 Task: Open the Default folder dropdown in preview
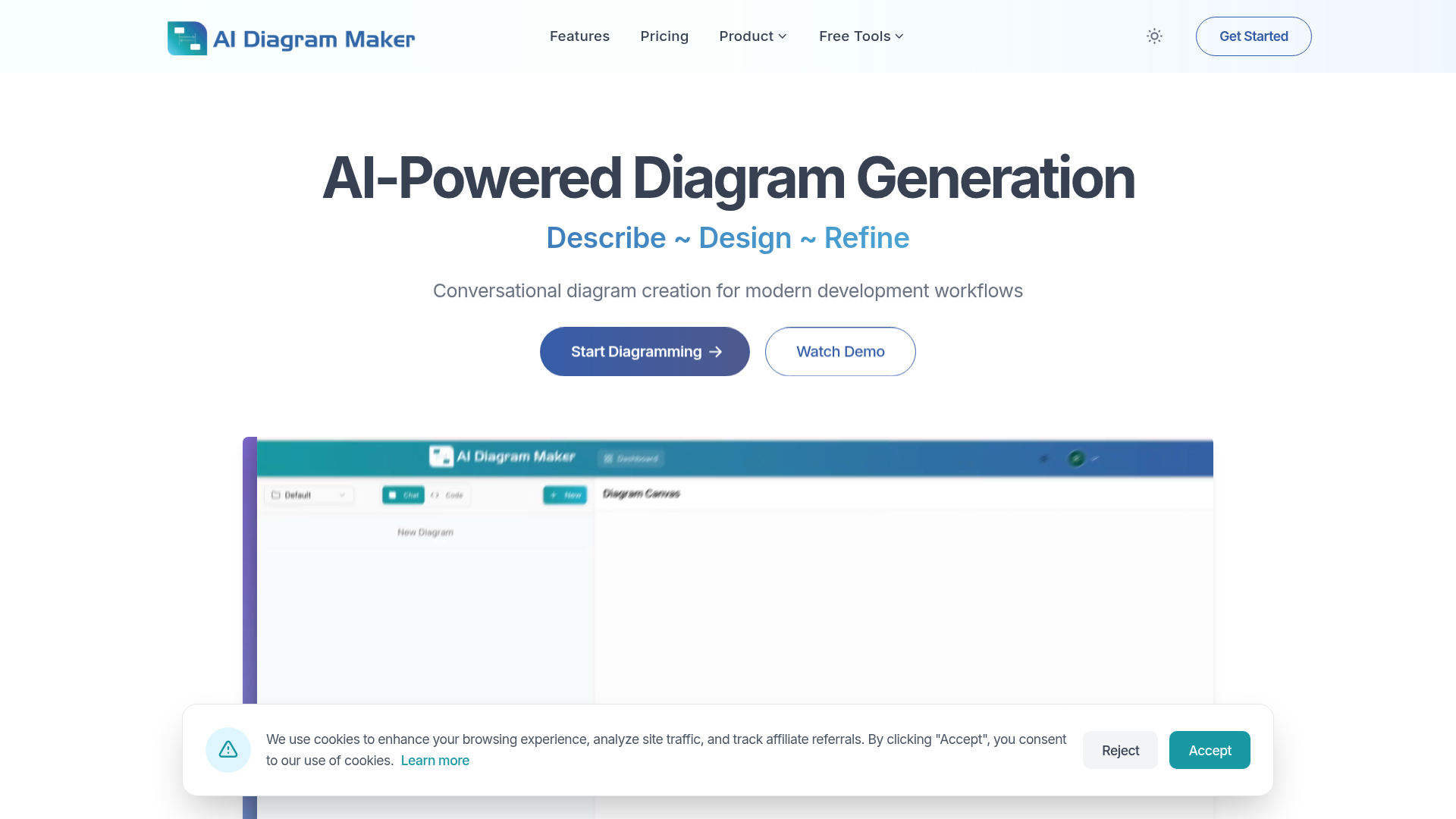309,495
